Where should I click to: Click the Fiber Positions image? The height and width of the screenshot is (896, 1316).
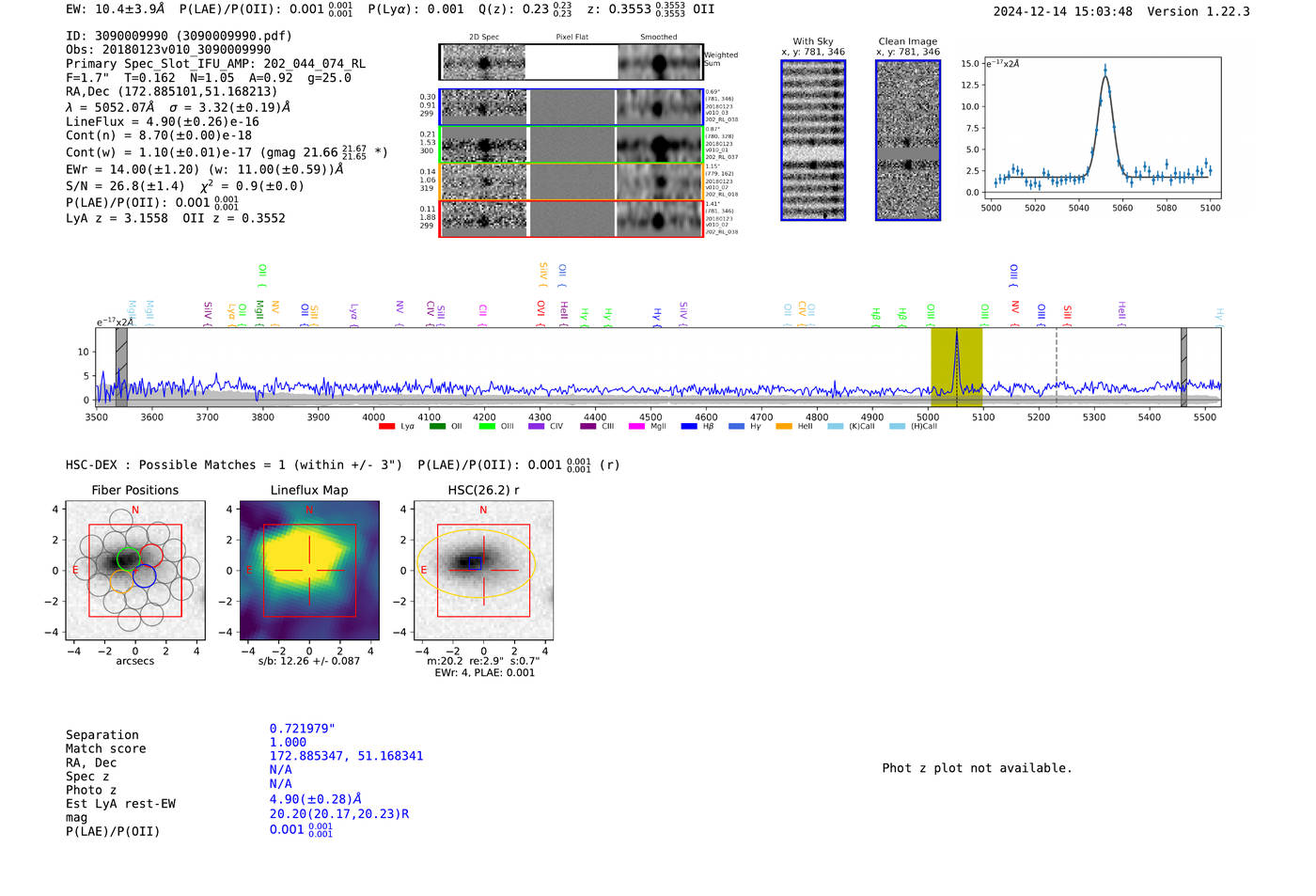(135, 571)
